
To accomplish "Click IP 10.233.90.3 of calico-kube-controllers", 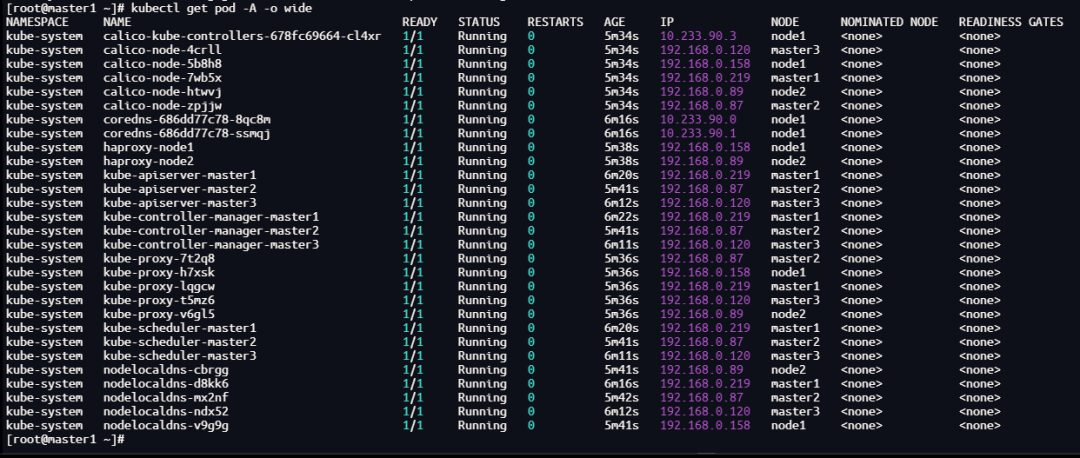I will coord(698,36).
